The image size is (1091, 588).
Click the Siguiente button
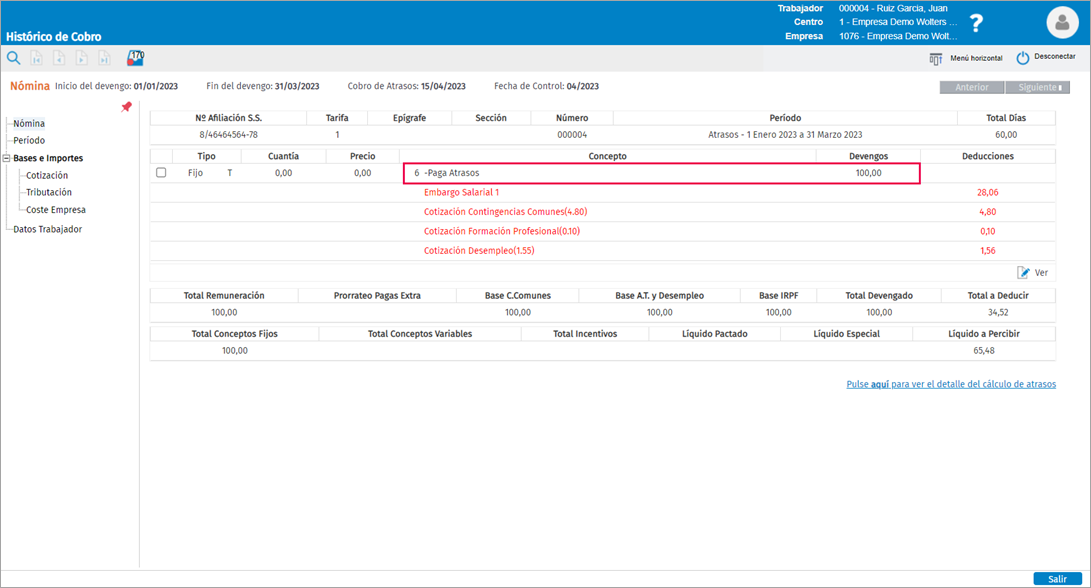click(x=1037, y=87)
